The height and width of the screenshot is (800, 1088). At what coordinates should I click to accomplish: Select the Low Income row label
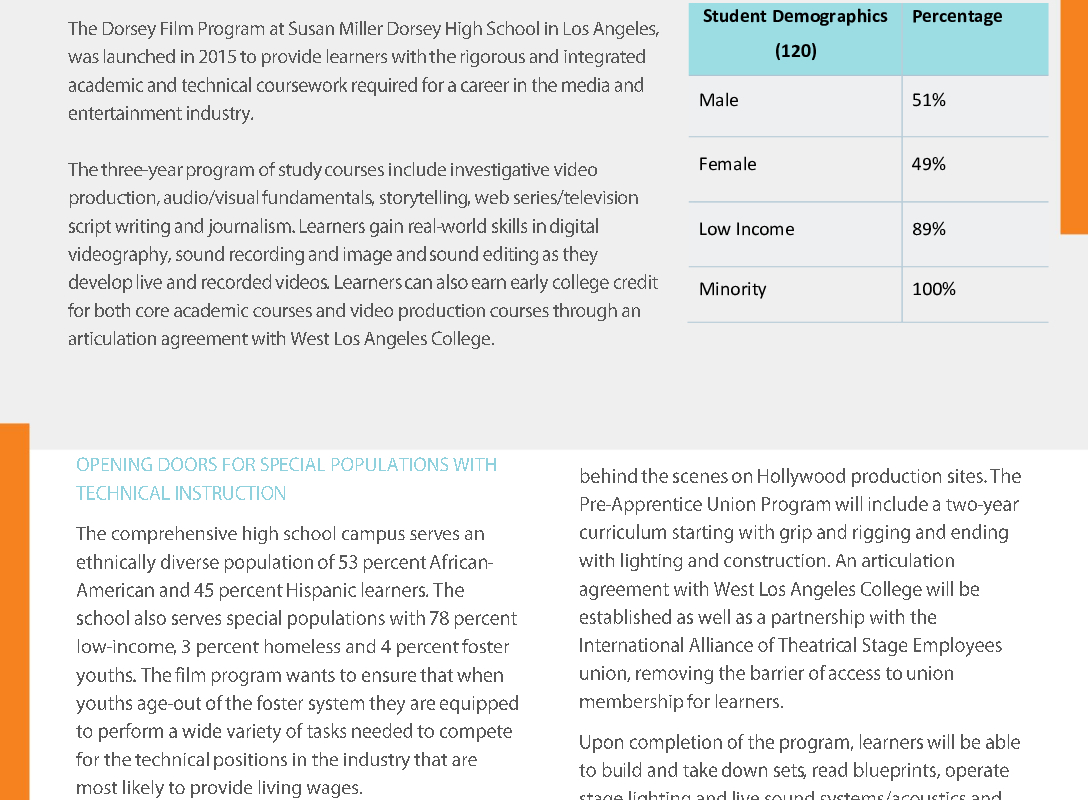746,230
